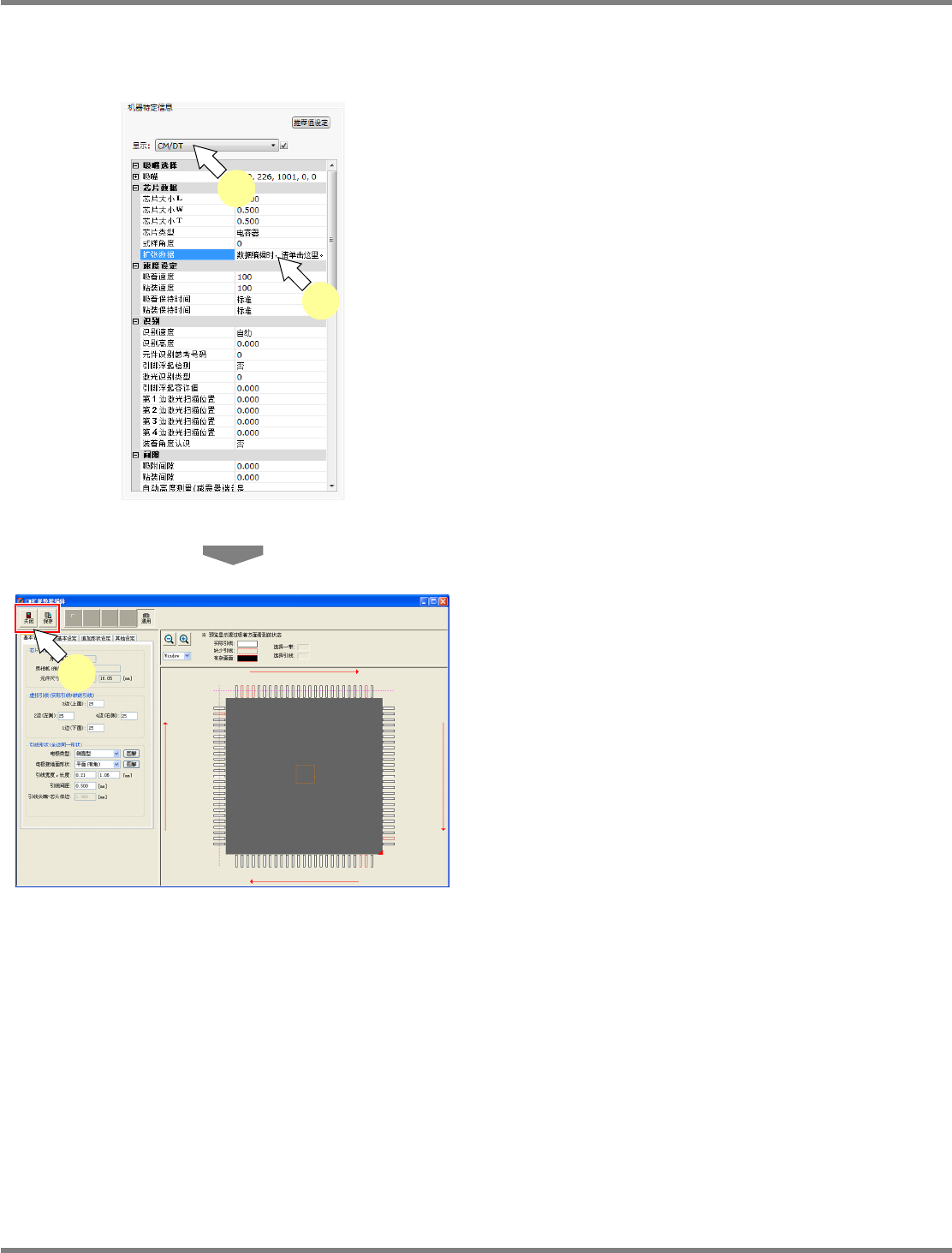Screen dimensions: 952x1253
Task: Click the 1边(下面) input field
Action: 96,728
